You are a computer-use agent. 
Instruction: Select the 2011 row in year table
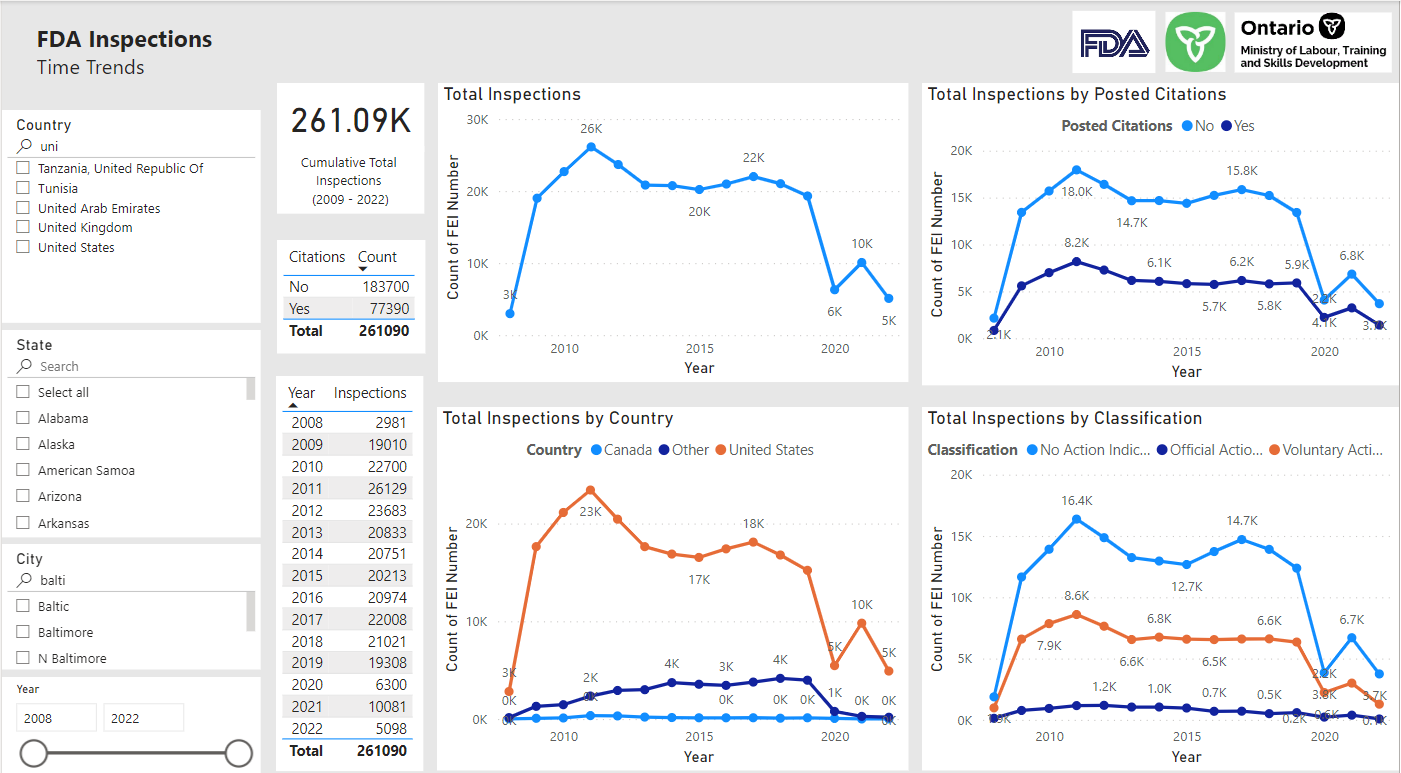tap(349, 488)
